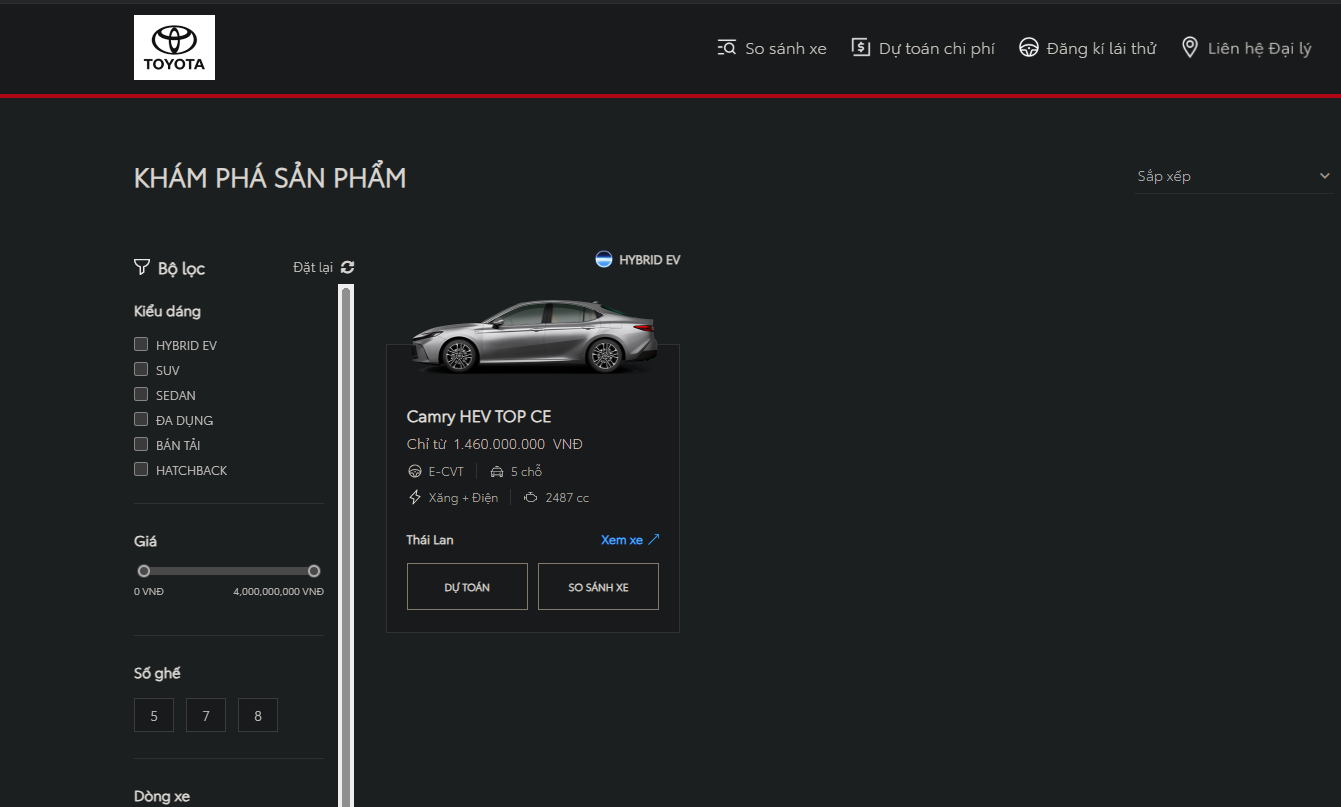Check the HYBRID EV body style filter
The image size is (1341, 807).
tap(141, 344)
